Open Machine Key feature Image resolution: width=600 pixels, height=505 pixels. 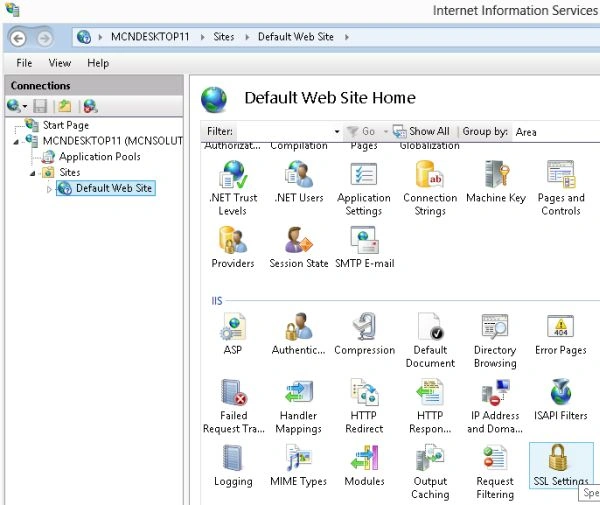click(496, 182)
